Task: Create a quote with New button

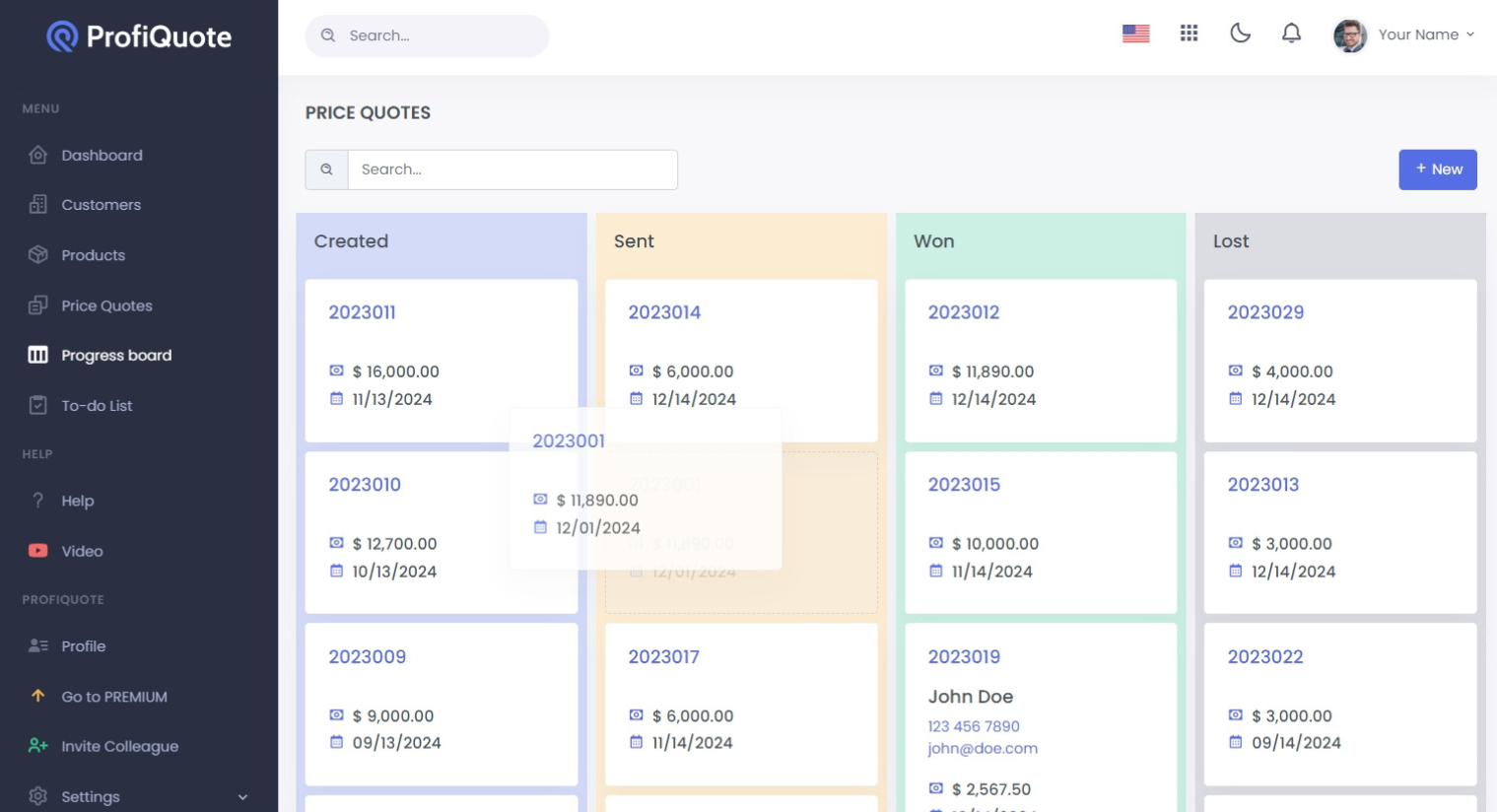Action: click(x=1437, y=169)
